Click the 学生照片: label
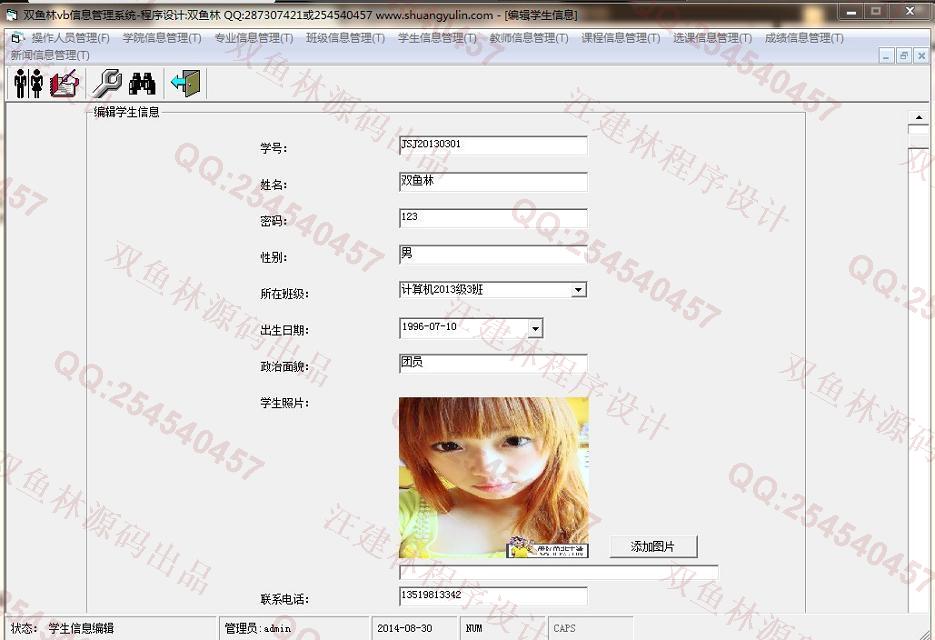Image resolution: width=935 pixels, height=640 pixels. click(x=284, y=403)
